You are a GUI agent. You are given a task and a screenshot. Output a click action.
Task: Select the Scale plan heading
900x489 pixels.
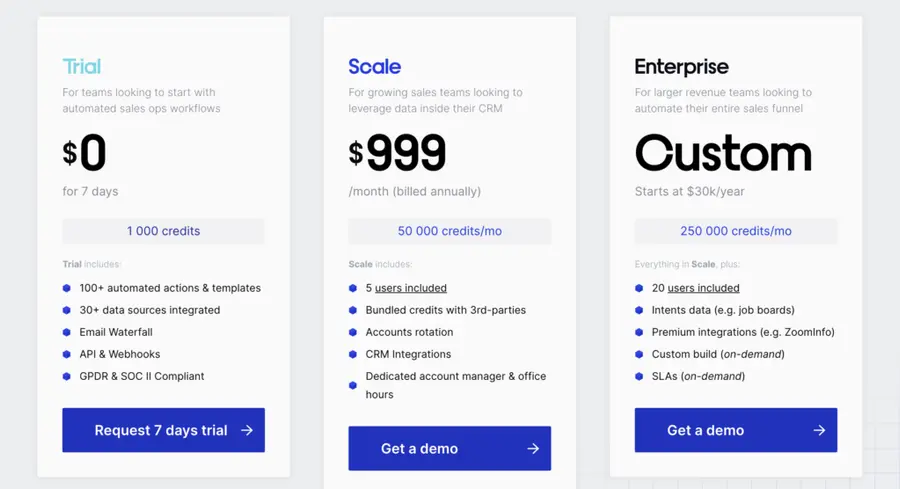tap(374, 67)
